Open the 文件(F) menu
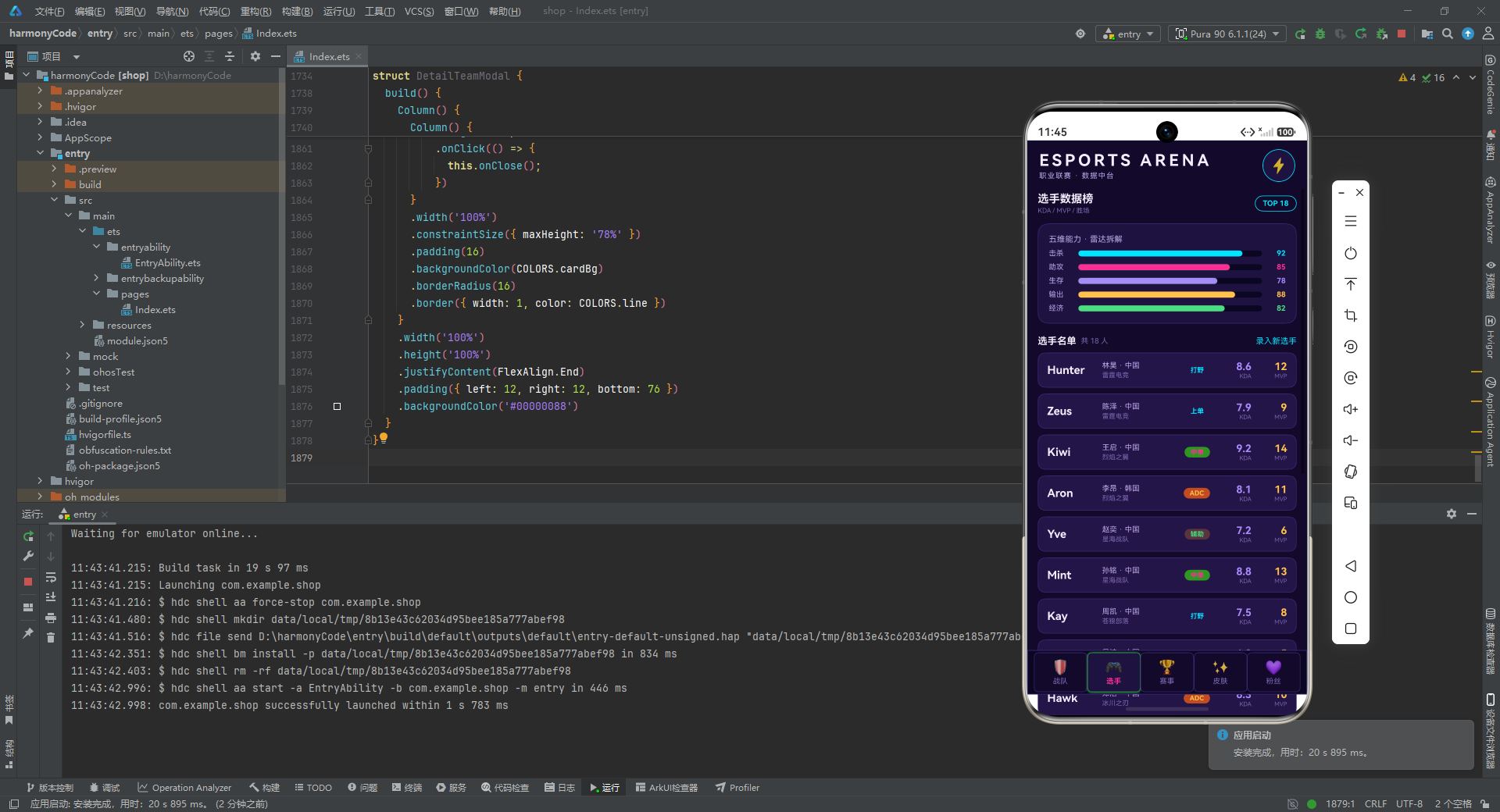1500x812 pixels. tap(49, 11)
